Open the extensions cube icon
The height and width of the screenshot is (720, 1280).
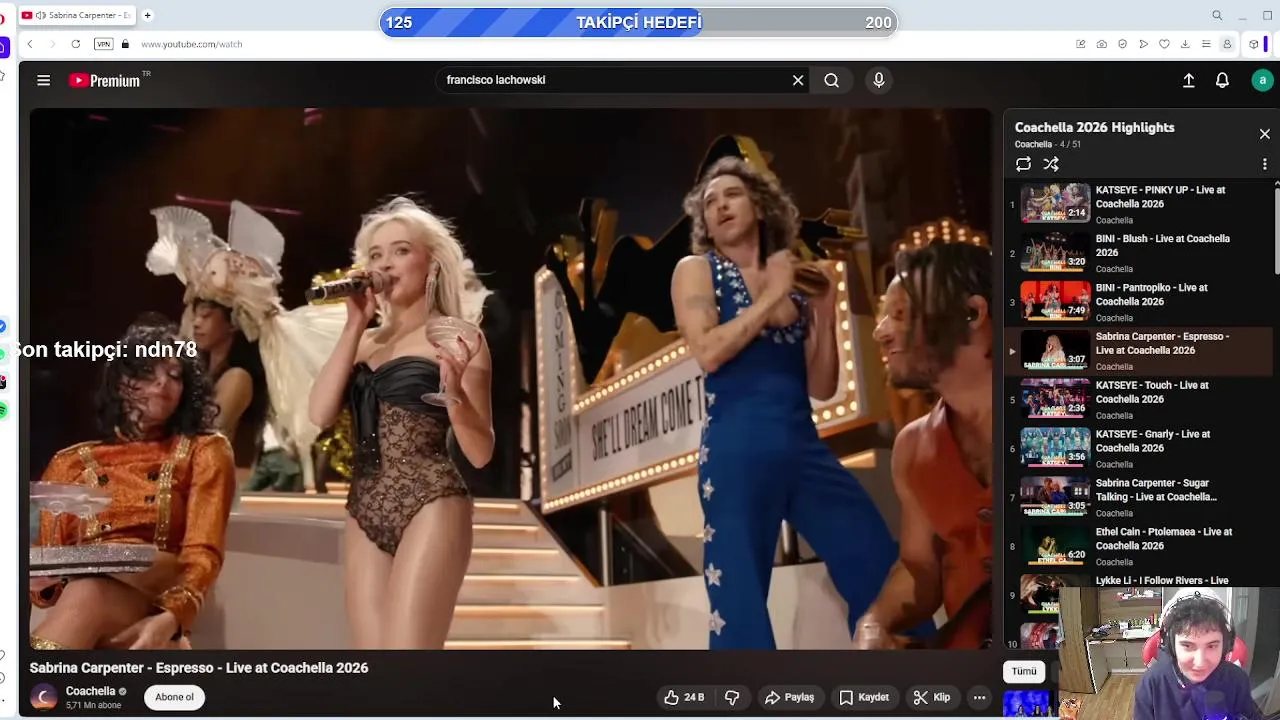[1254, 44]
